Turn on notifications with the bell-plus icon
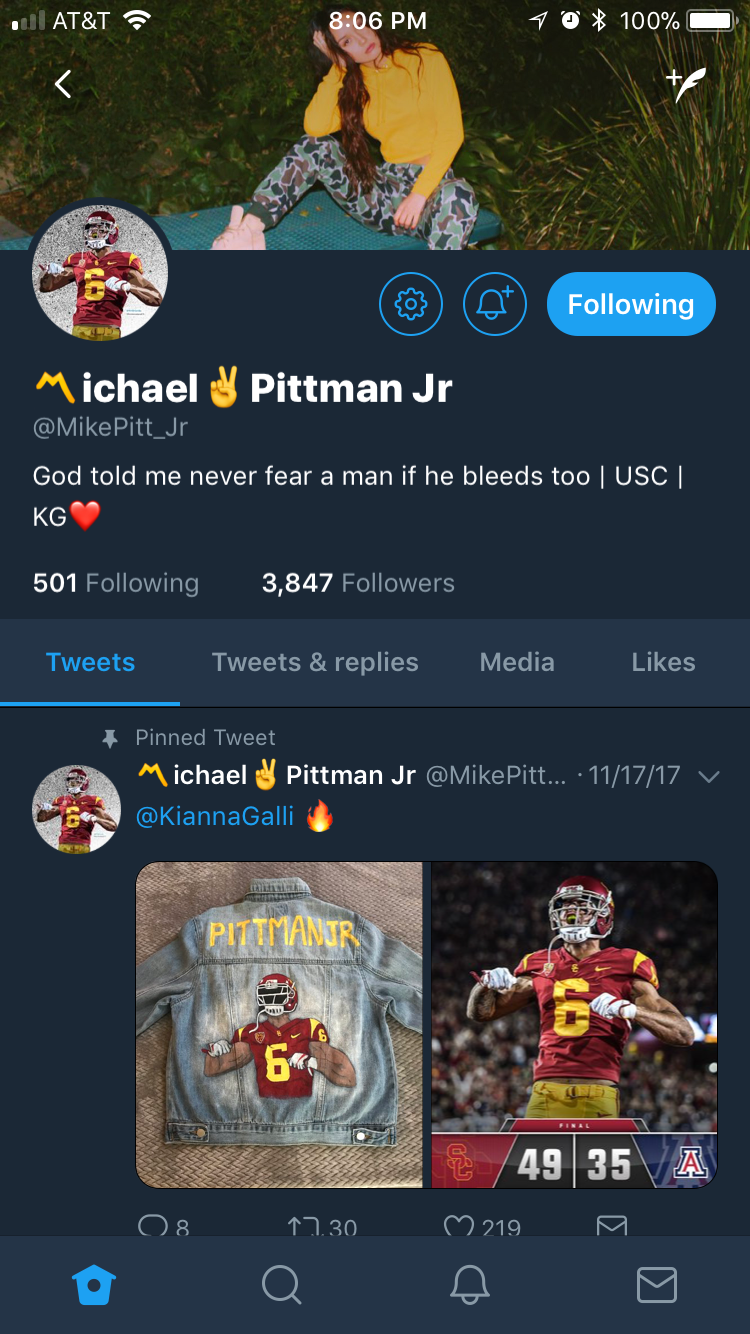 (494, 304)
